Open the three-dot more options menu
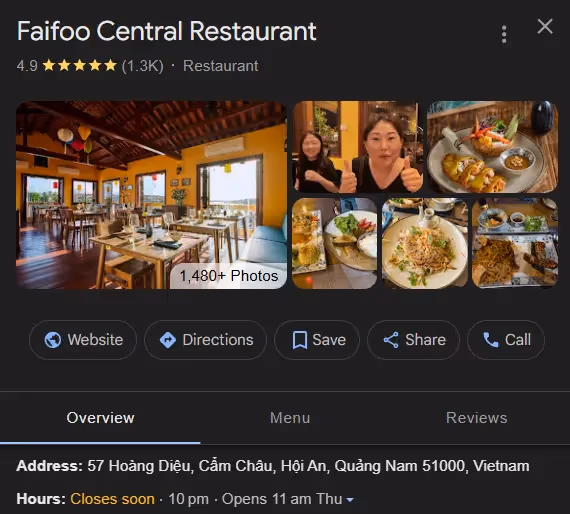Screen dimensions: 570x514 tap(504, 35)
